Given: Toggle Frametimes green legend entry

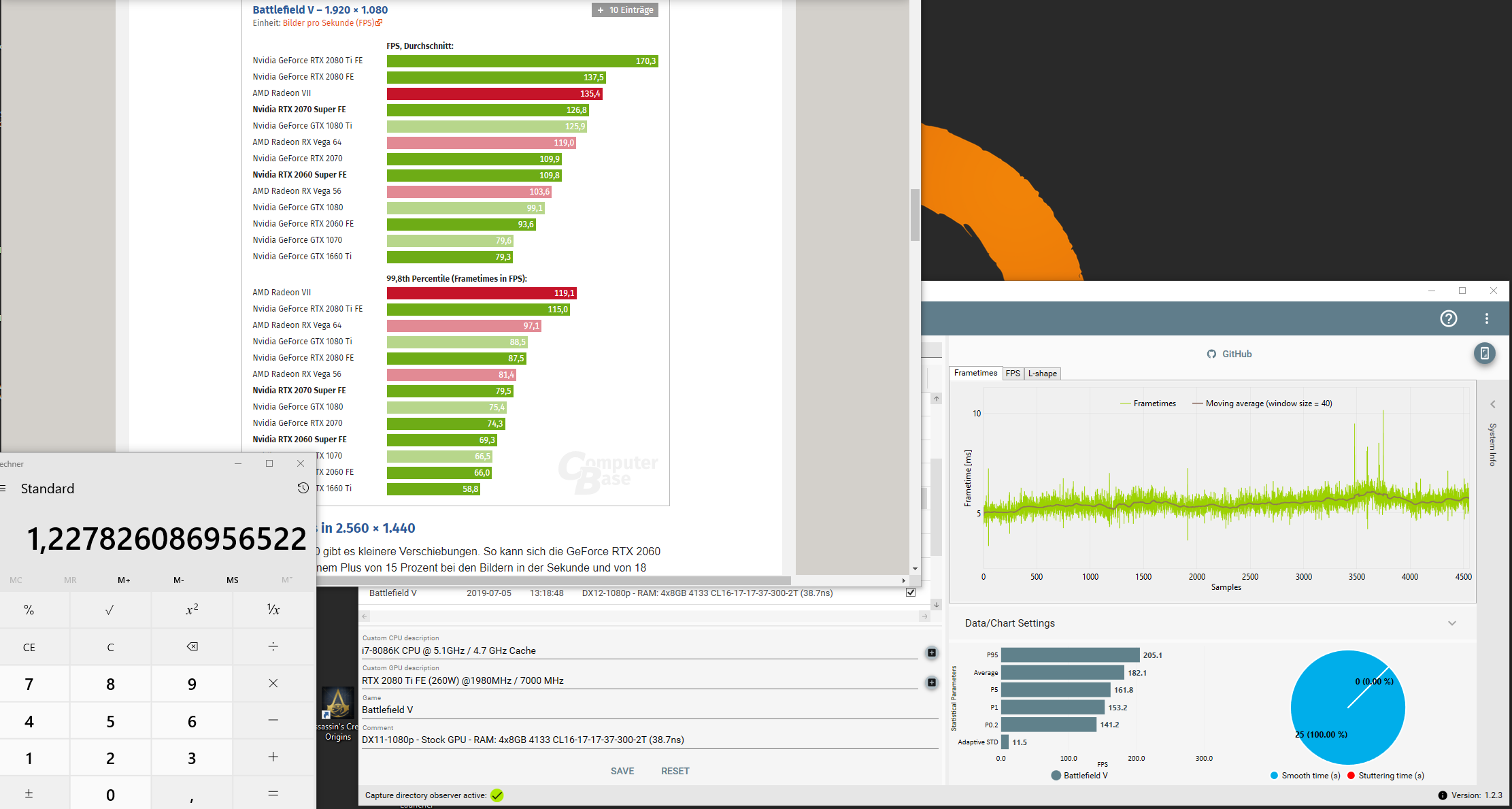Looking at the screenshot, I should [1147, 403].
